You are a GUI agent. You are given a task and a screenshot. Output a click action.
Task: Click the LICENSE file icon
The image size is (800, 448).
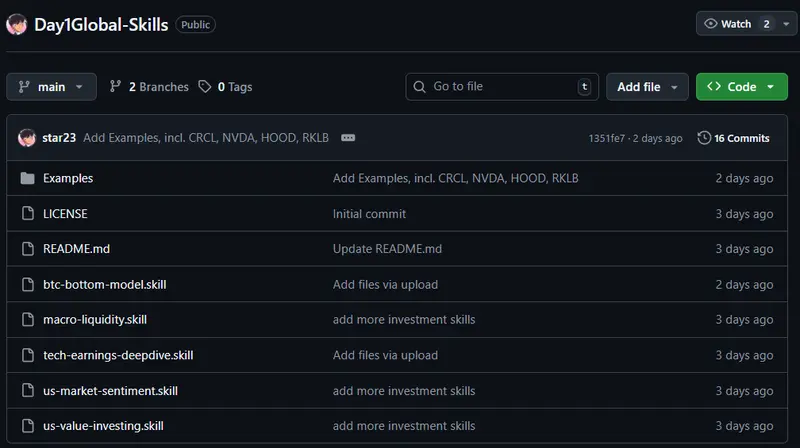[x=27, y=214]
